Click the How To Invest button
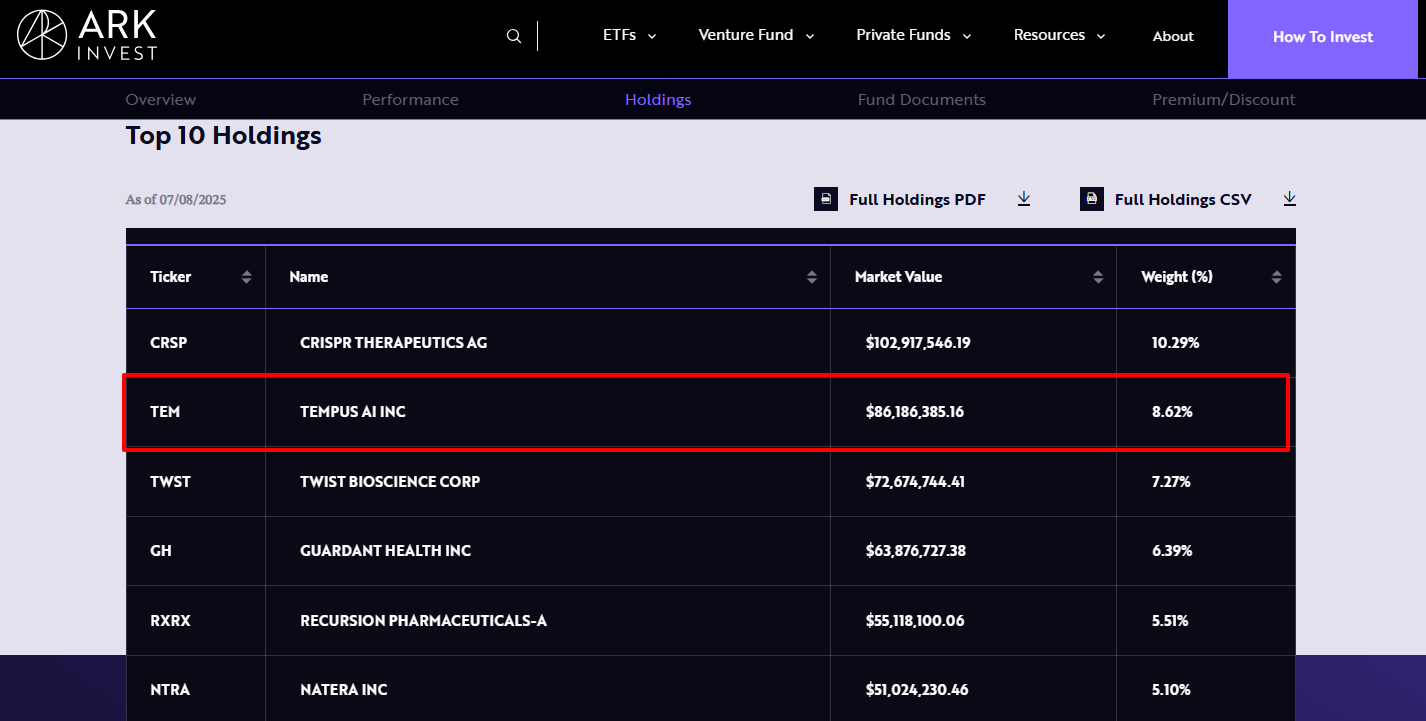Screen dimensions: 1426x721 (x=1323, y=37)
